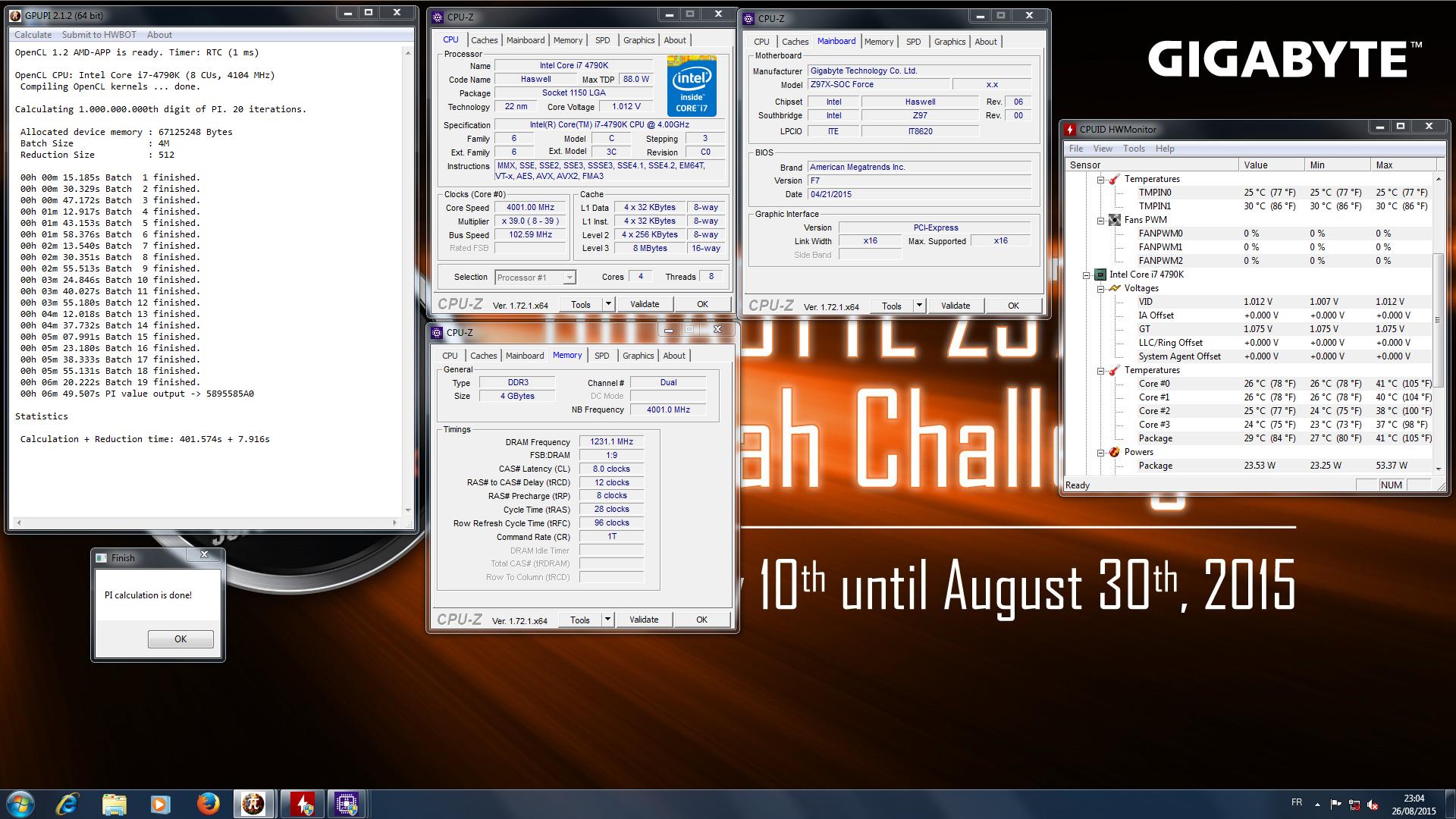Click the HWMonitor vertical scrollbar thumb
Image resolution: width=1456 pixels, height=819 pixels.
pos(1438,320)
